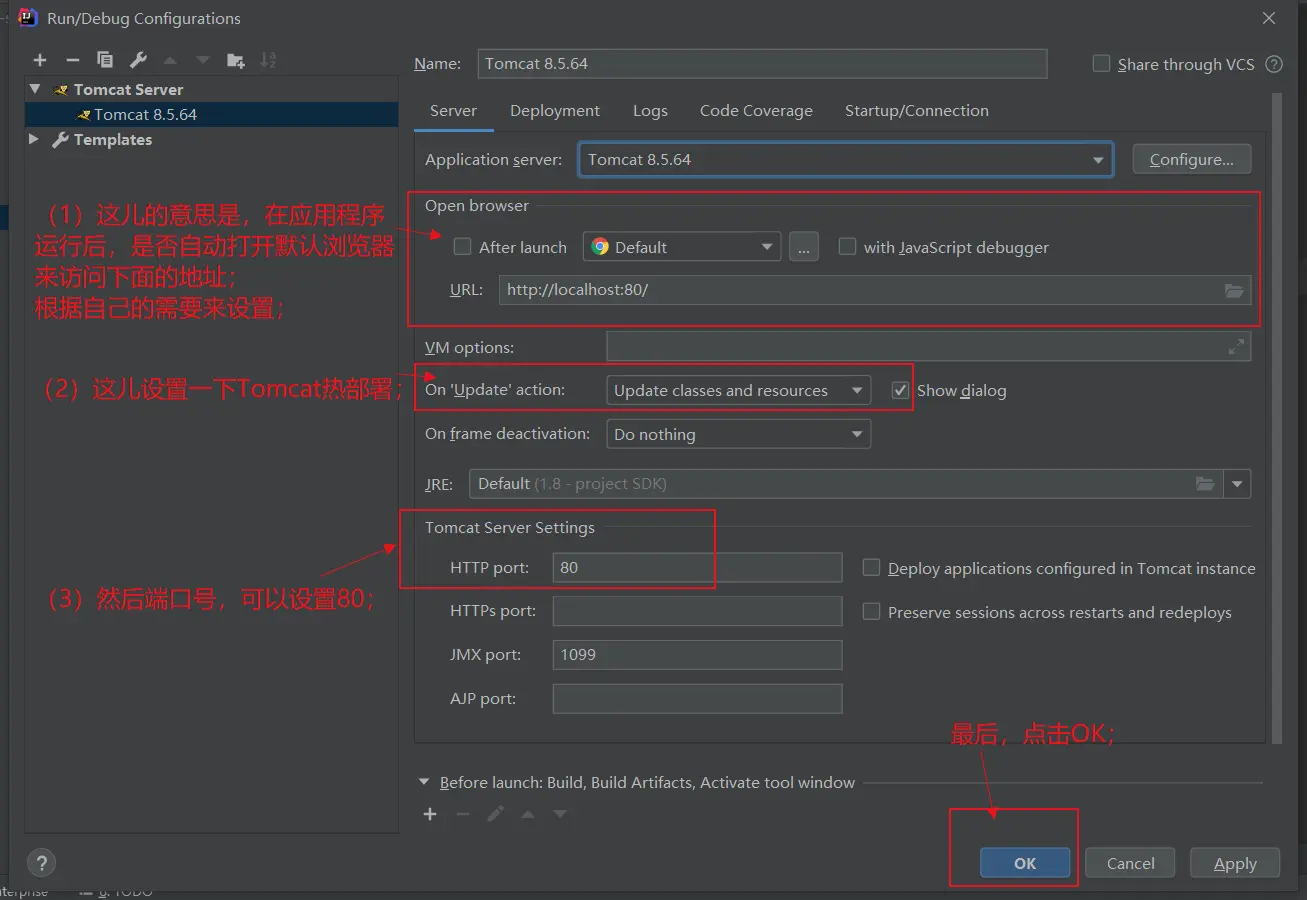This screenshot has width=1307, height=900.
Task: Click the Remove Configuration minus icon
Action: [x=72, y=60]
